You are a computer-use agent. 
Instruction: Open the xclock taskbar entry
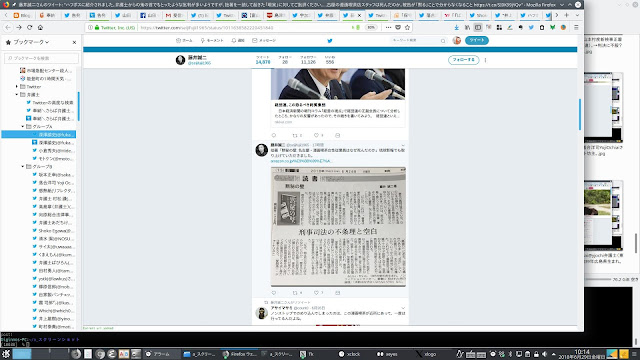[x=350, y=354]
